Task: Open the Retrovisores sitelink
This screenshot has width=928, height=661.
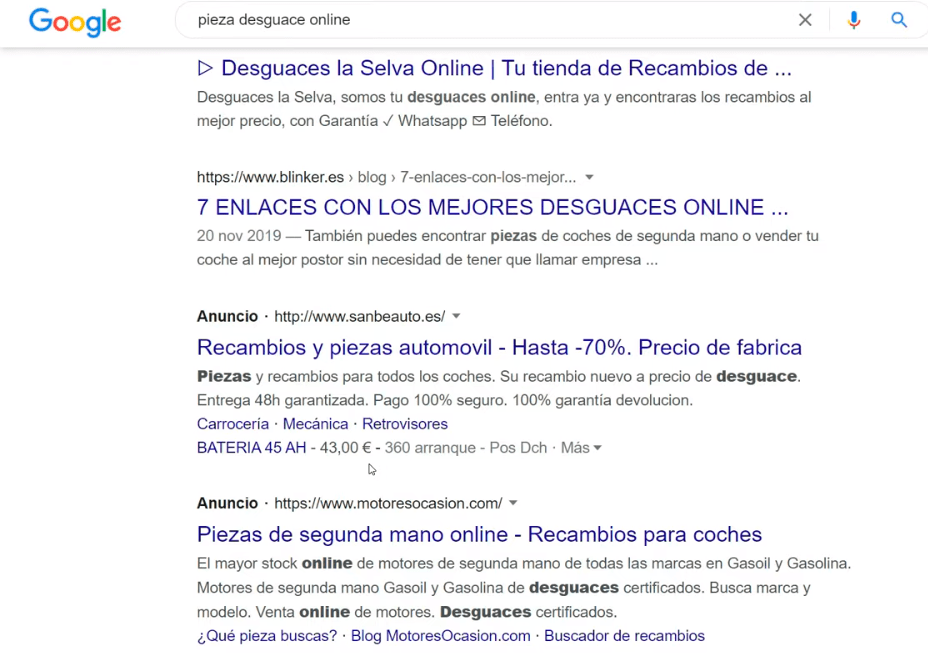Action: 405,424
